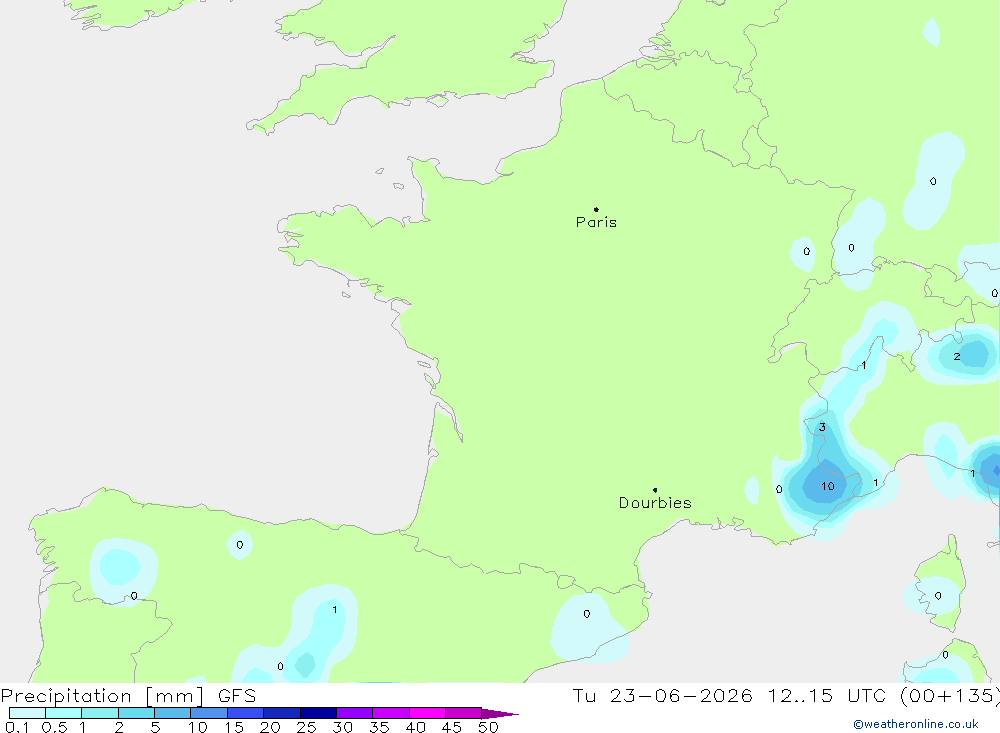
Task: Pick the 0.1–0.5 mm legend swatch
Action: click(27, 713)
